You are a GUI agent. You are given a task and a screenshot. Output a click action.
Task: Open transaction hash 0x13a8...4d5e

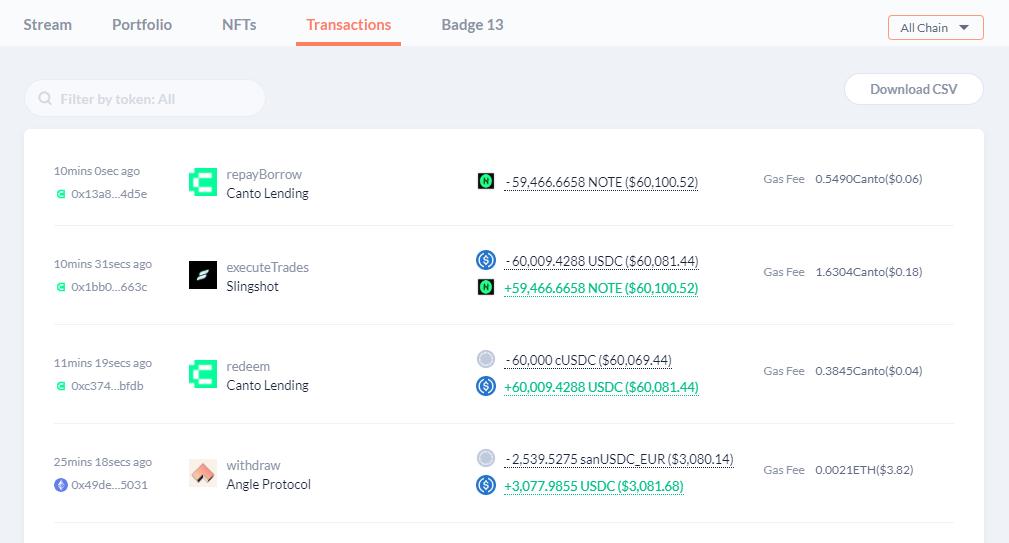(109, 194)
